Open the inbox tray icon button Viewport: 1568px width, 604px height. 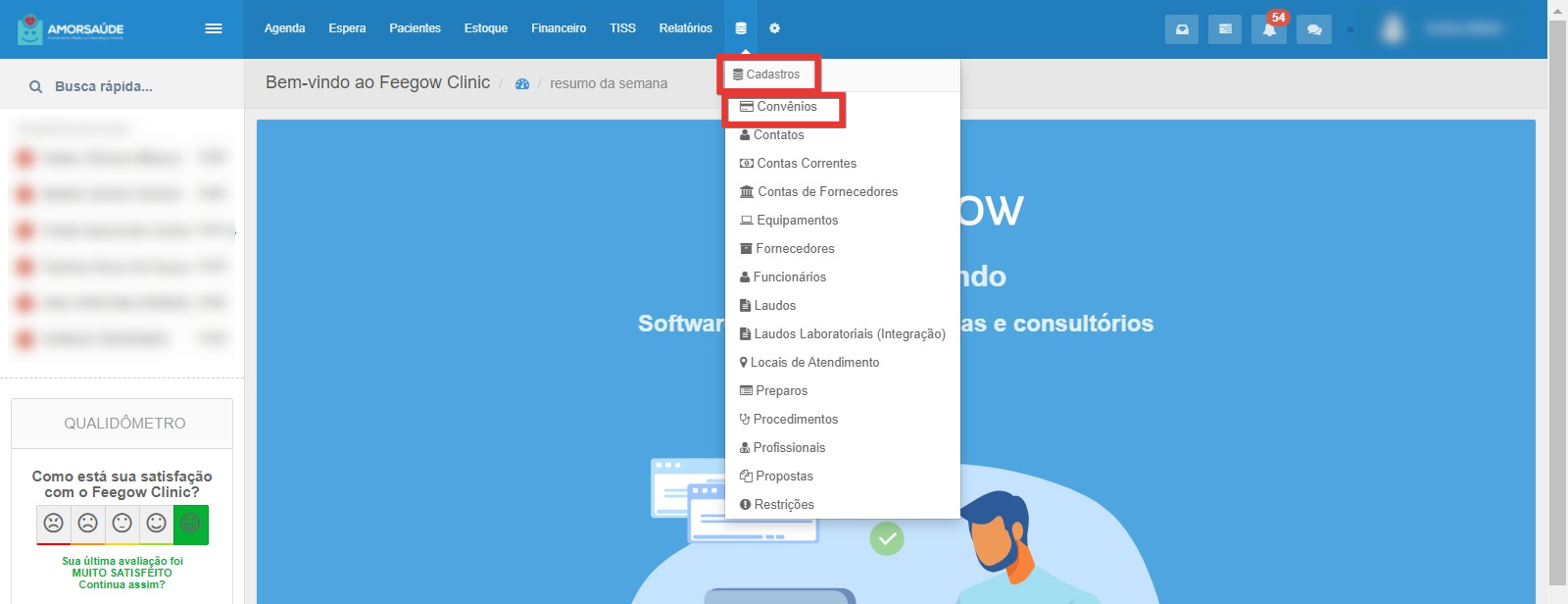1182,29
